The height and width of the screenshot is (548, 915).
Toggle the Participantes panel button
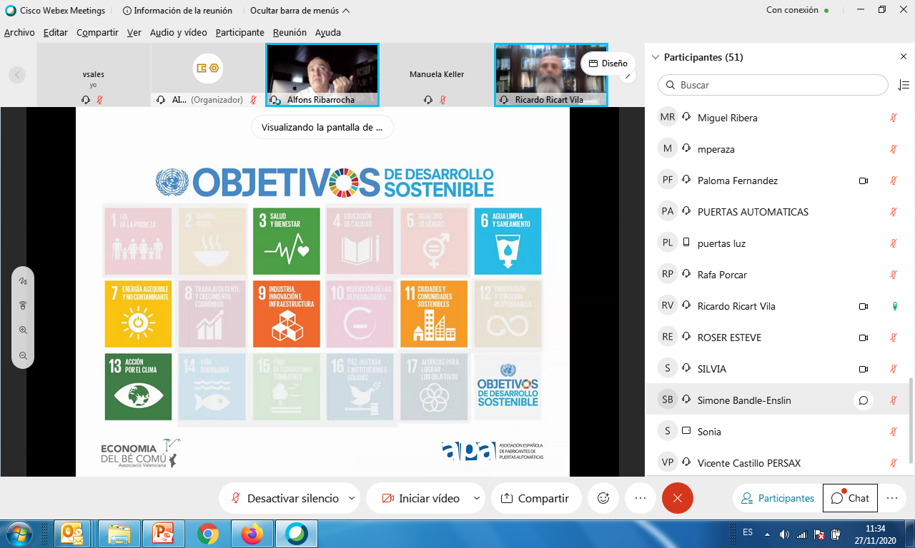pyautogui.click(x=777, y=498)
